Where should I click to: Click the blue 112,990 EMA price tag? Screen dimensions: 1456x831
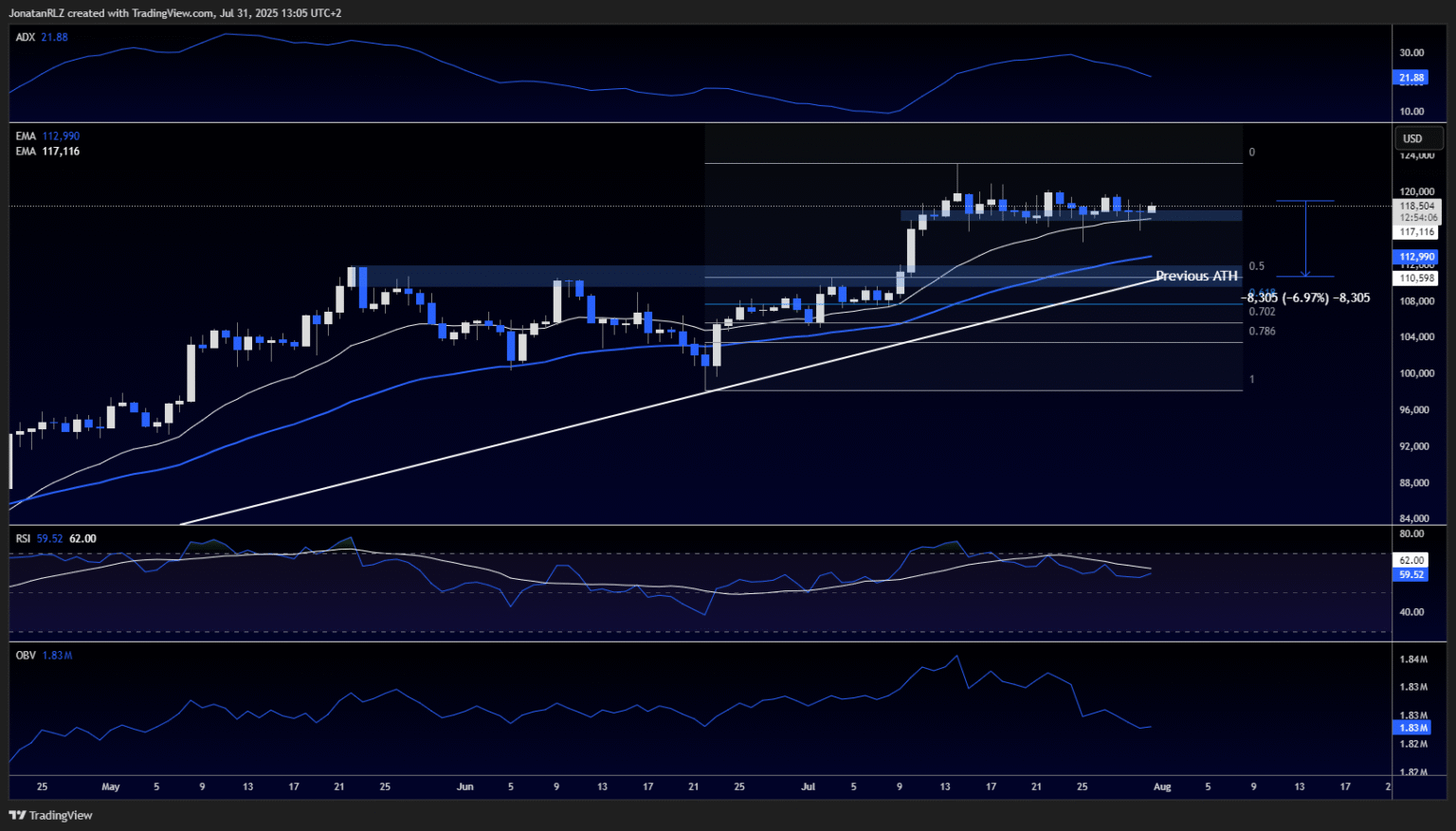1417,257
